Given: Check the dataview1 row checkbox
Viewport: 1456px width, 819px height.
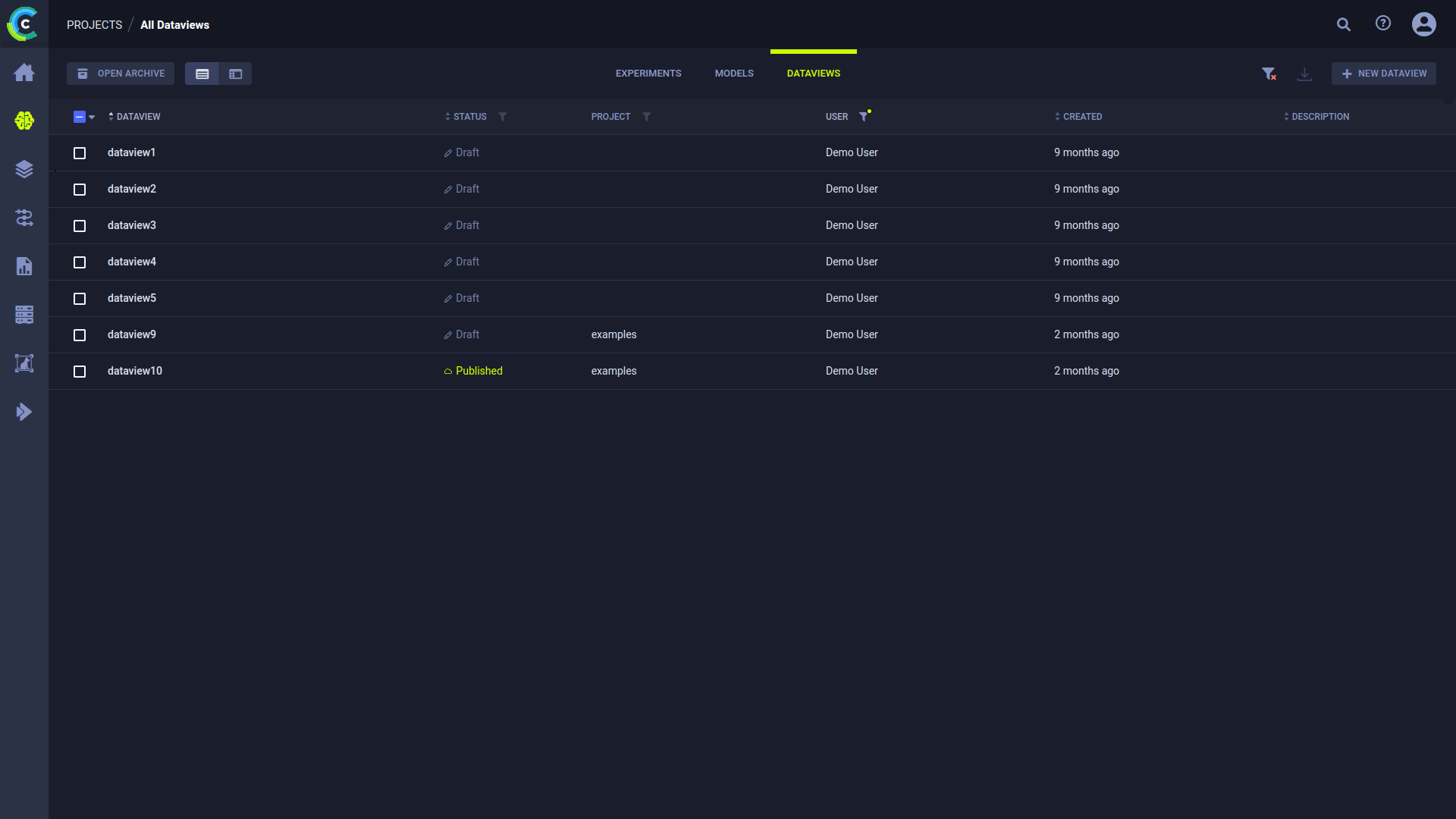Looking at the screenshot, I should tap(80, 153).
